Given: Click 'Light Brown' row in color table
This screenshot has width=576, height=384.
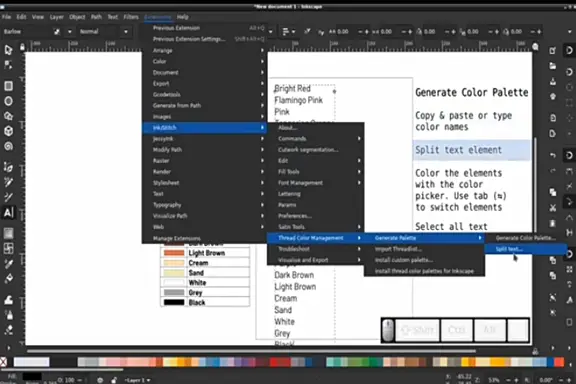Looking at the screenshot, I should pos(205,253).
